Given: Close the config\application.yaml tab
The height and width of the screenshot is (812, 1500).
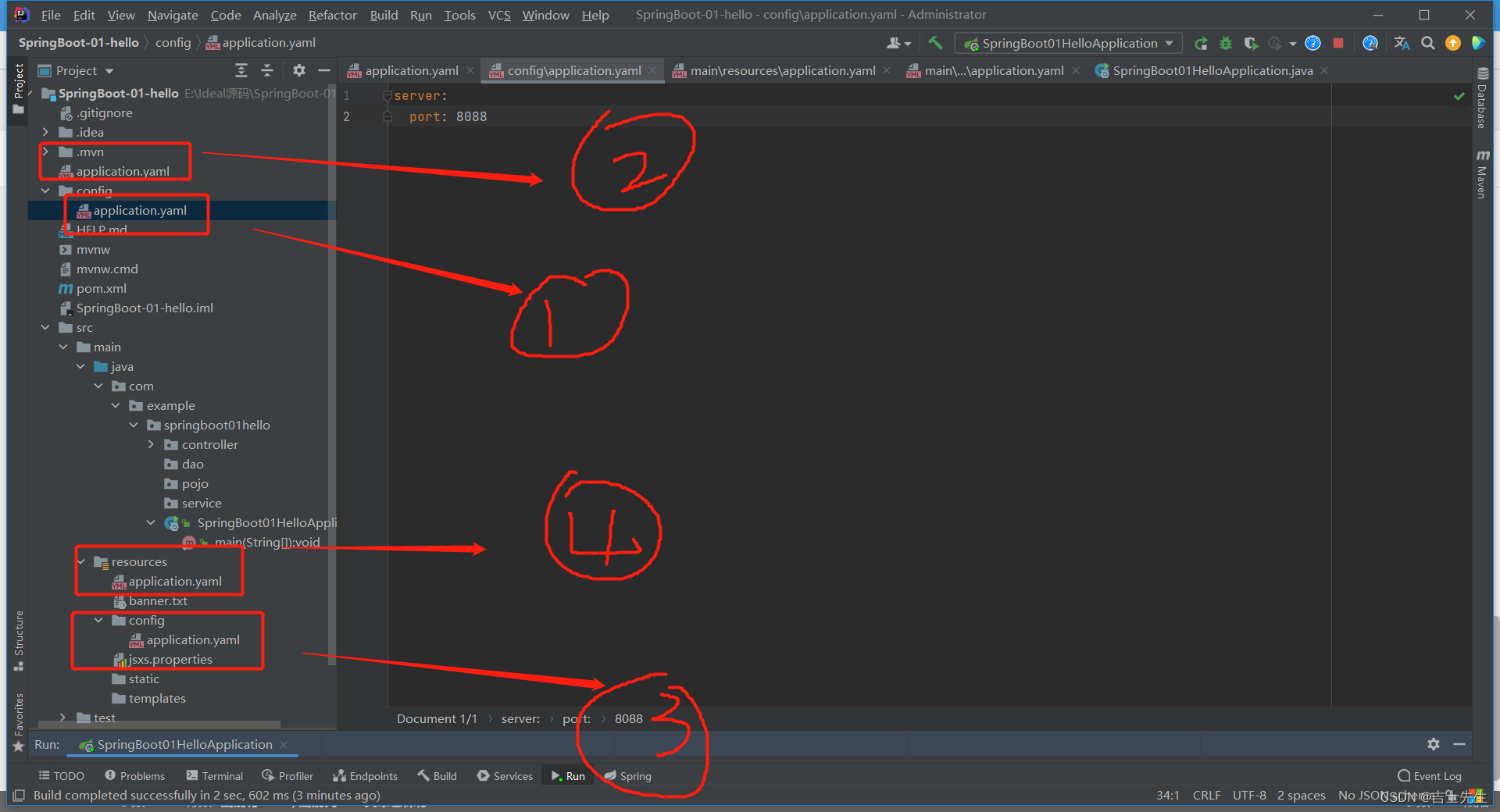Looking at the screenshot, I should (652, 70).
